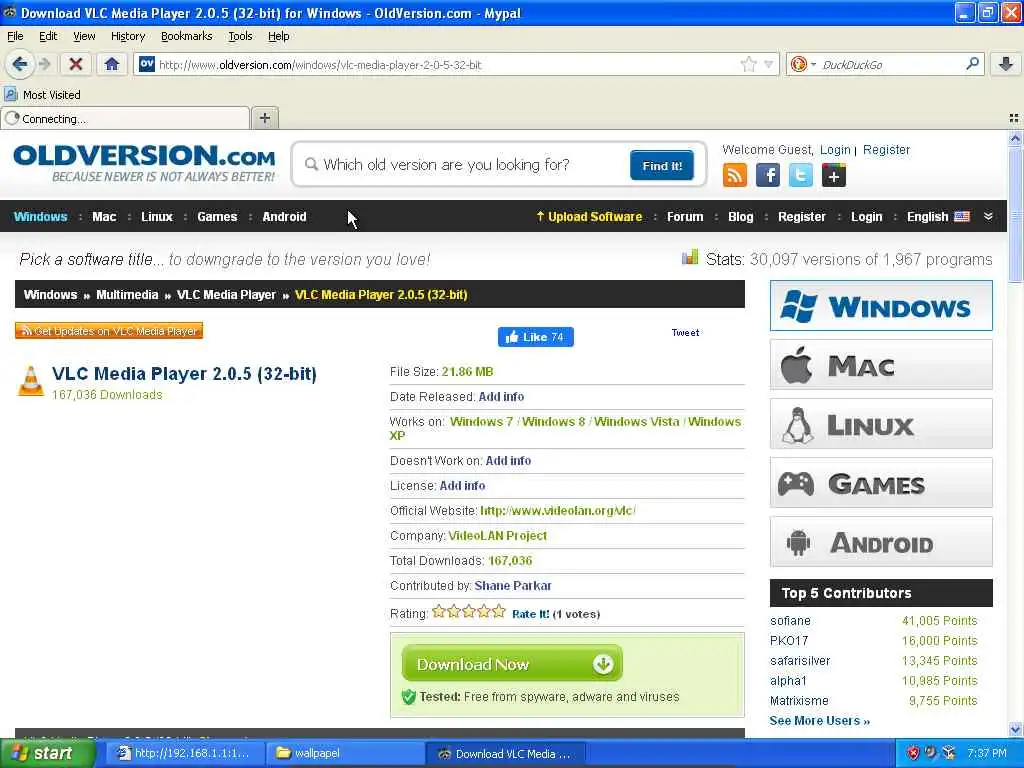Click the Tweet link
The image size is (1024, 768).
click(x=685, y=332)
